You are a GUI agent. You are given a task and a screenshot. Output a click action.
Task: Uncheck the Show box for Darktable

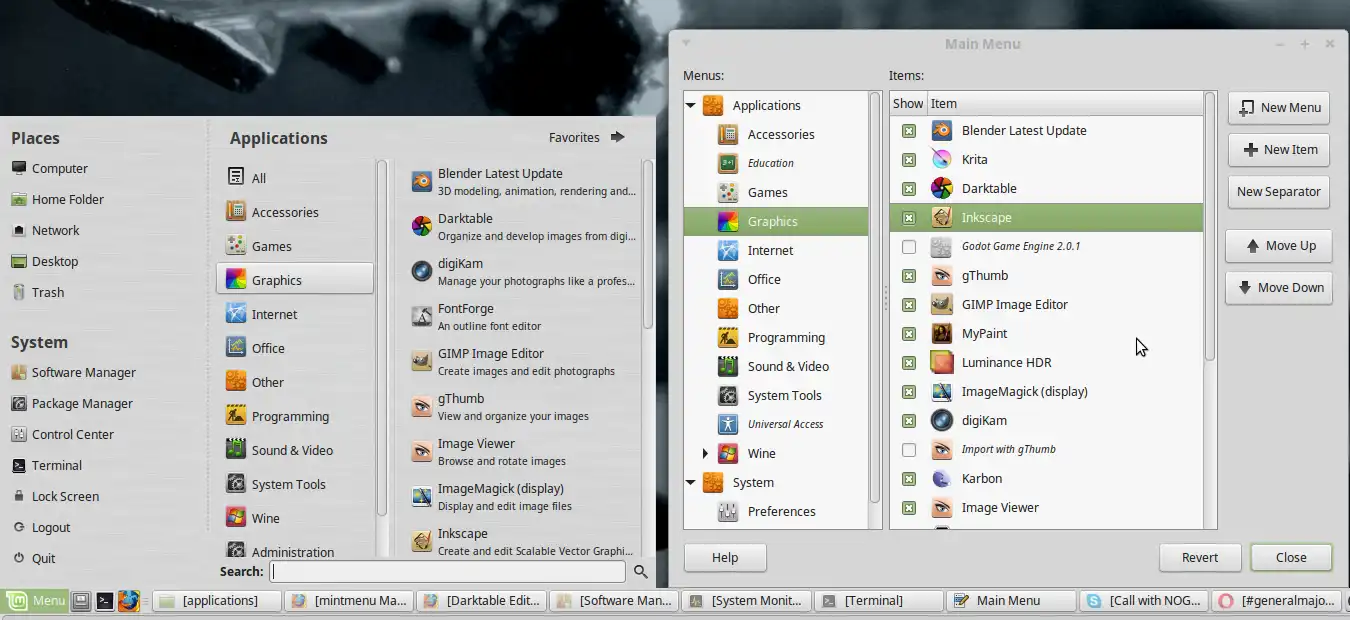click(x=909, y=189)
